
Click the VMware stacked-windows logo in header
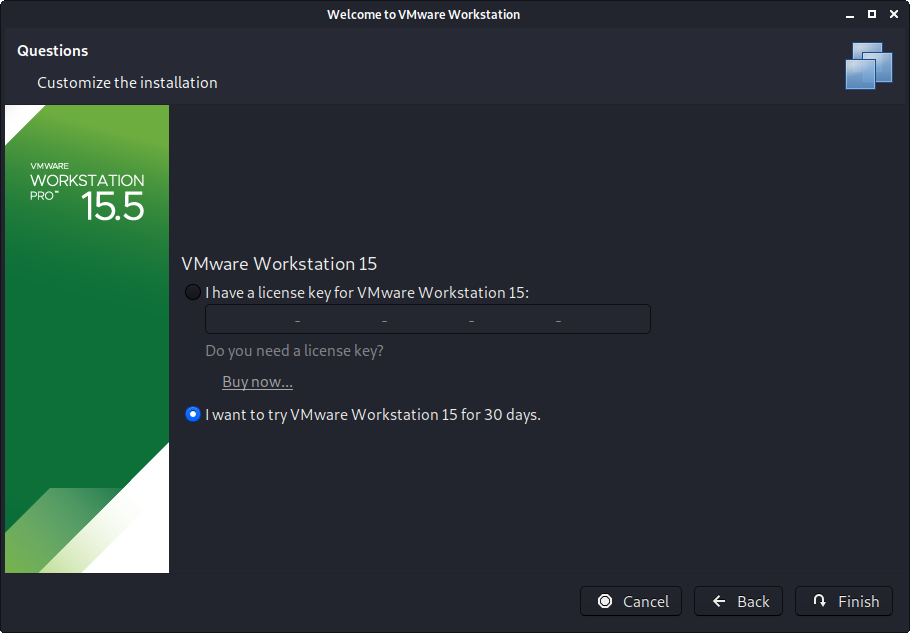(868, 66)
